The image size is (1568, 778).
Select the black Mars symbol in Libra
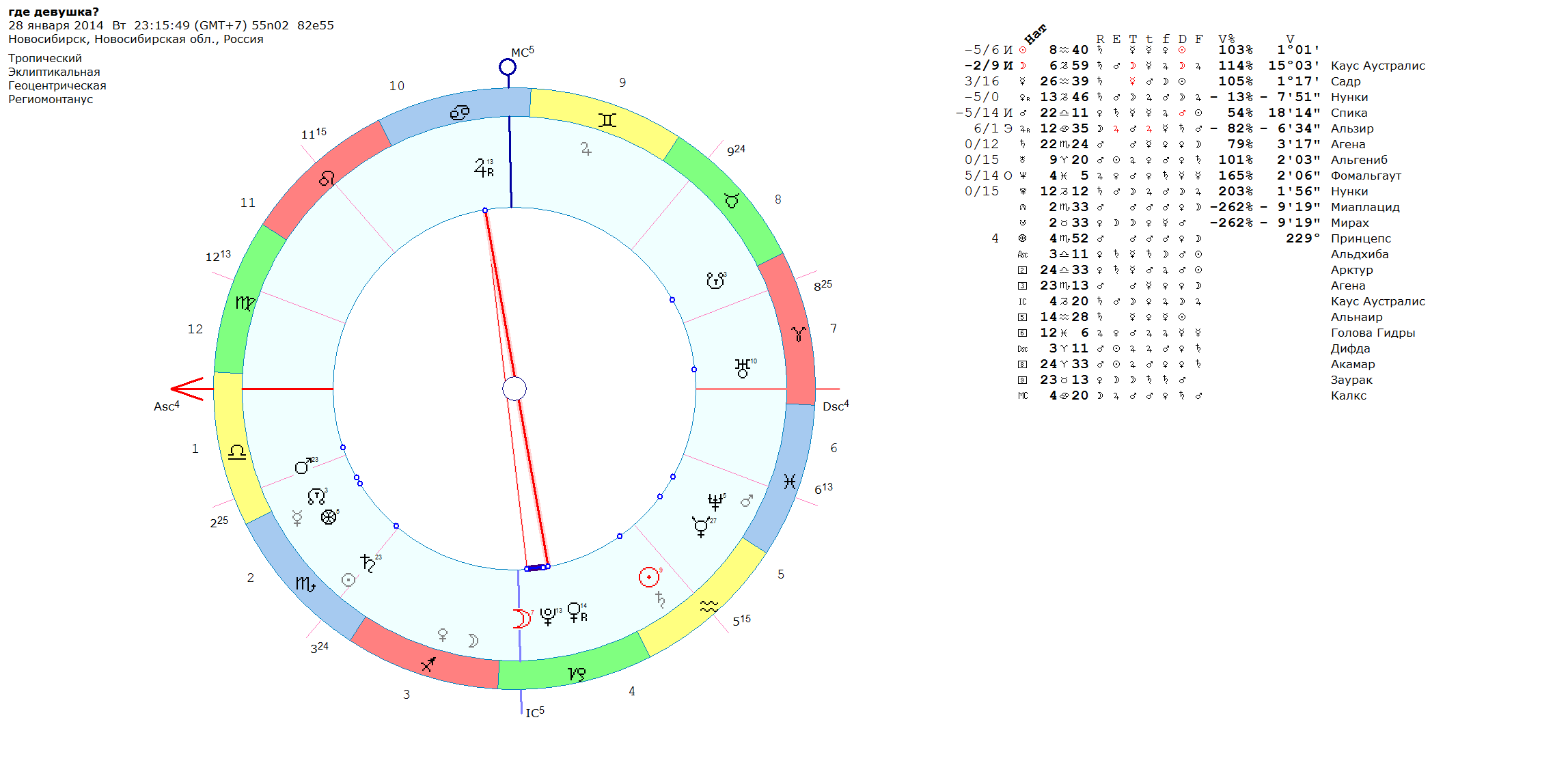click(303, 467)
